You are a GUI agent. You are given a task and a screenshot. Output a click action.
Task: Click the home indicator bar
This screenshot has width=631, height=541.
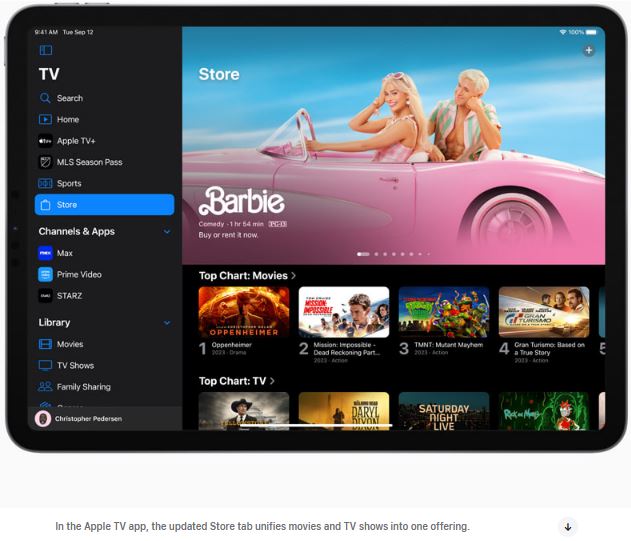317,425
